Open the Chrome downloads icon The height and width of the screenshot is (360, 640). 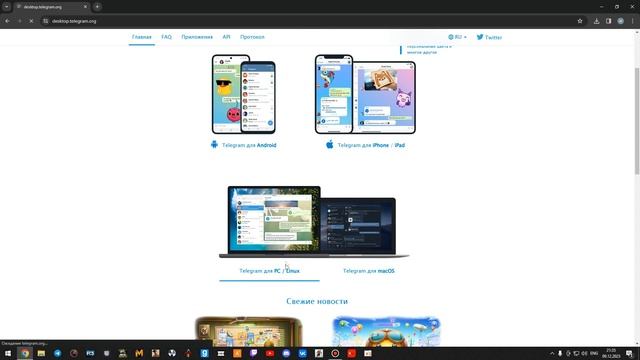(x=596, y=21)
